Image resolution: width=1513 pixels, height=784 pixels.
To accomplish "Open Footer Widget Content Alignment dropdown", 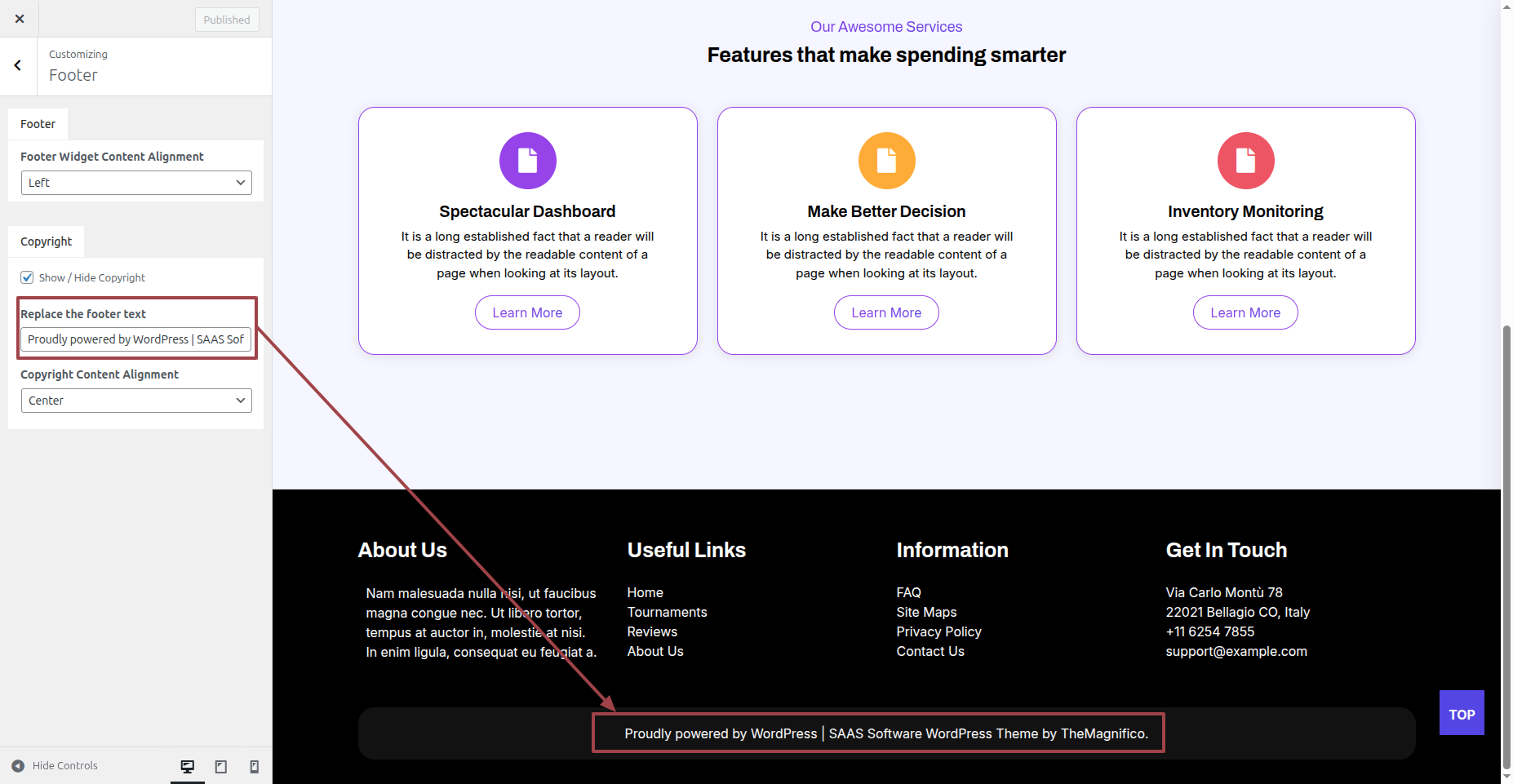I will tap(136, 183).
